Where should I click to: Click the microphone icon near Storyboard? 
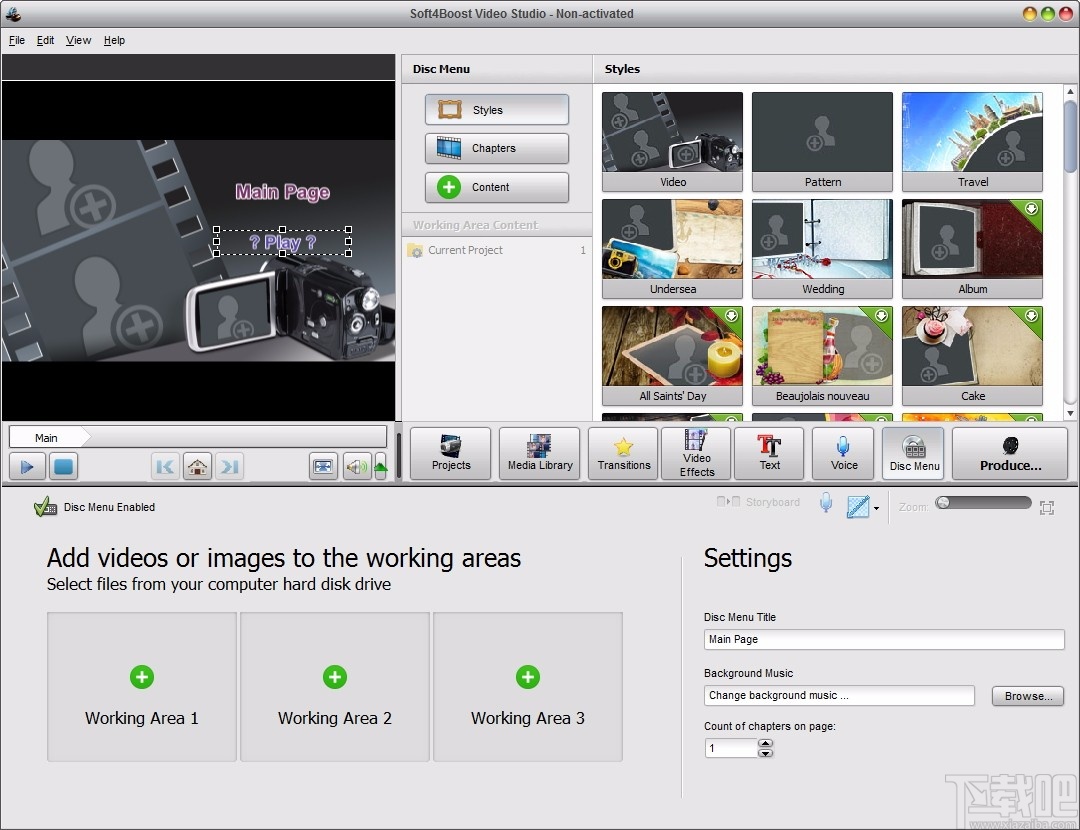[x=826, y=503]
